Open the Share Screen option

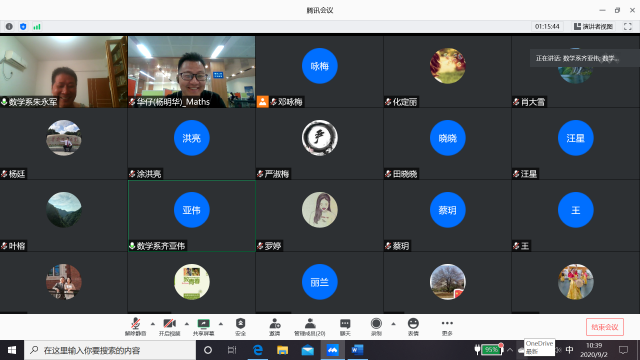click(x=203, y=327)
